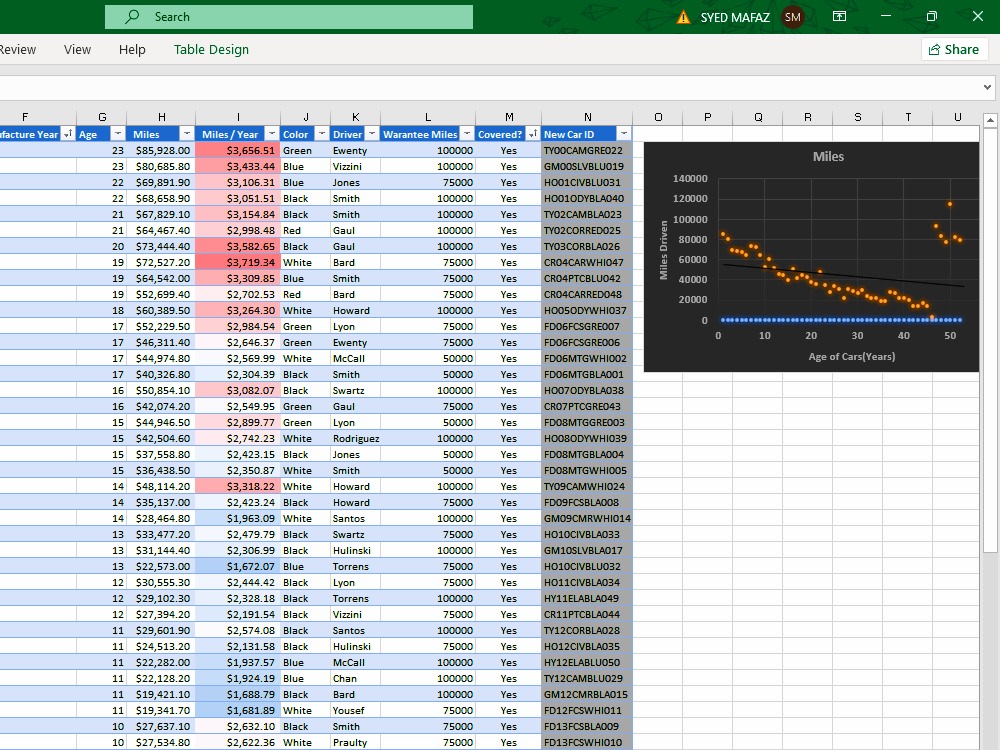Viewport: 1000px width, 750px height.
Task: Switch to the Table Design tab
Action: [x=211, y=49]
